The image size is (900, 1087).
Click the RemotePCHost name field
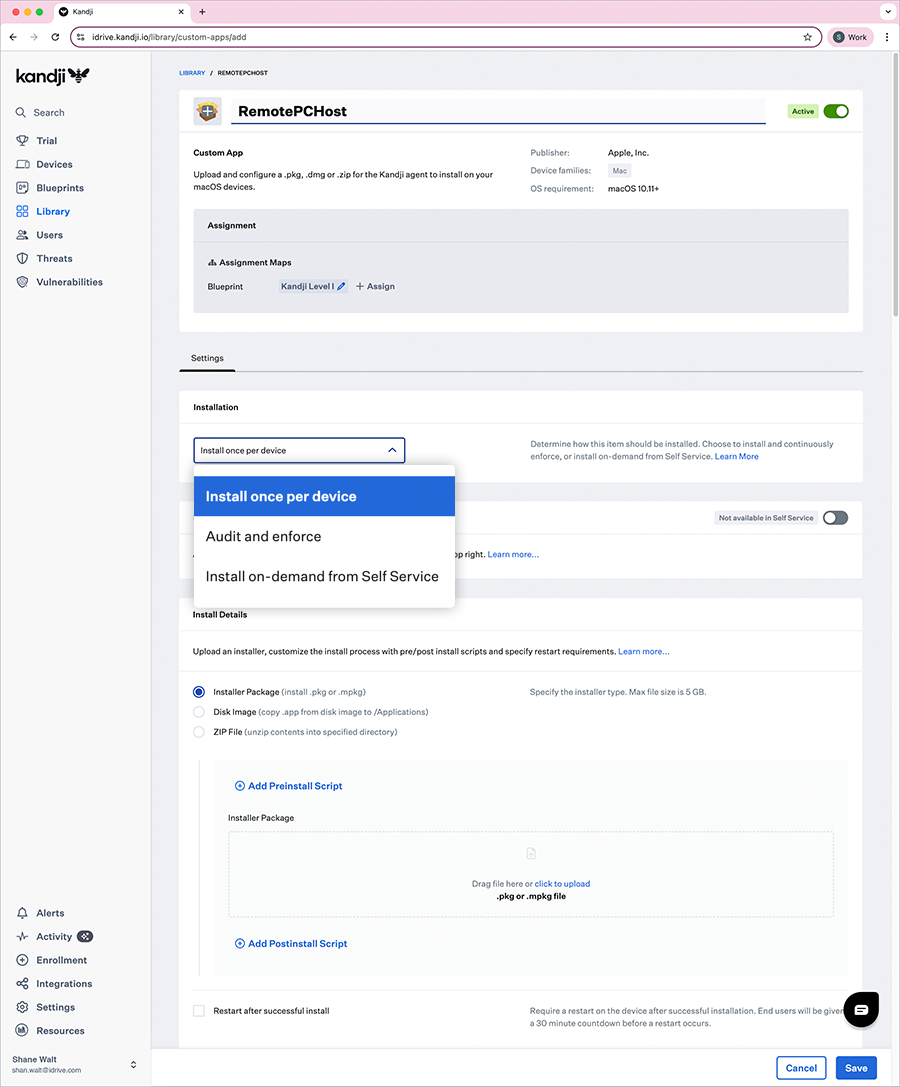tap(497, 111)
